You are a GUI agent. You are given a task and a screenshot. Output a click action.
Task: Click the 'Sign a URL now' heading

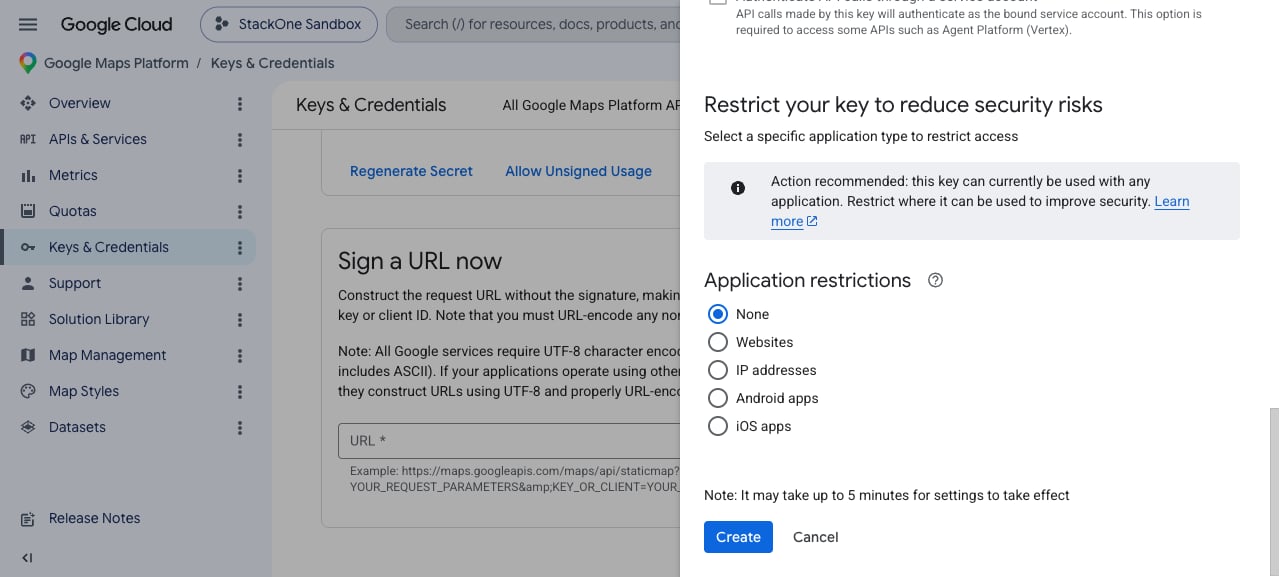(x=420, y=261)
